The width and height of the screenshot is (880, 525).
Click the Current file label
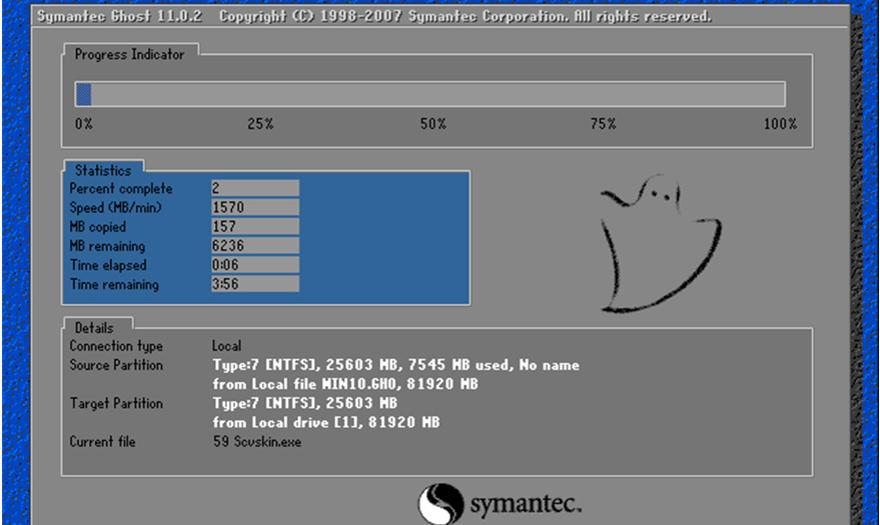(x=103, y=441)
